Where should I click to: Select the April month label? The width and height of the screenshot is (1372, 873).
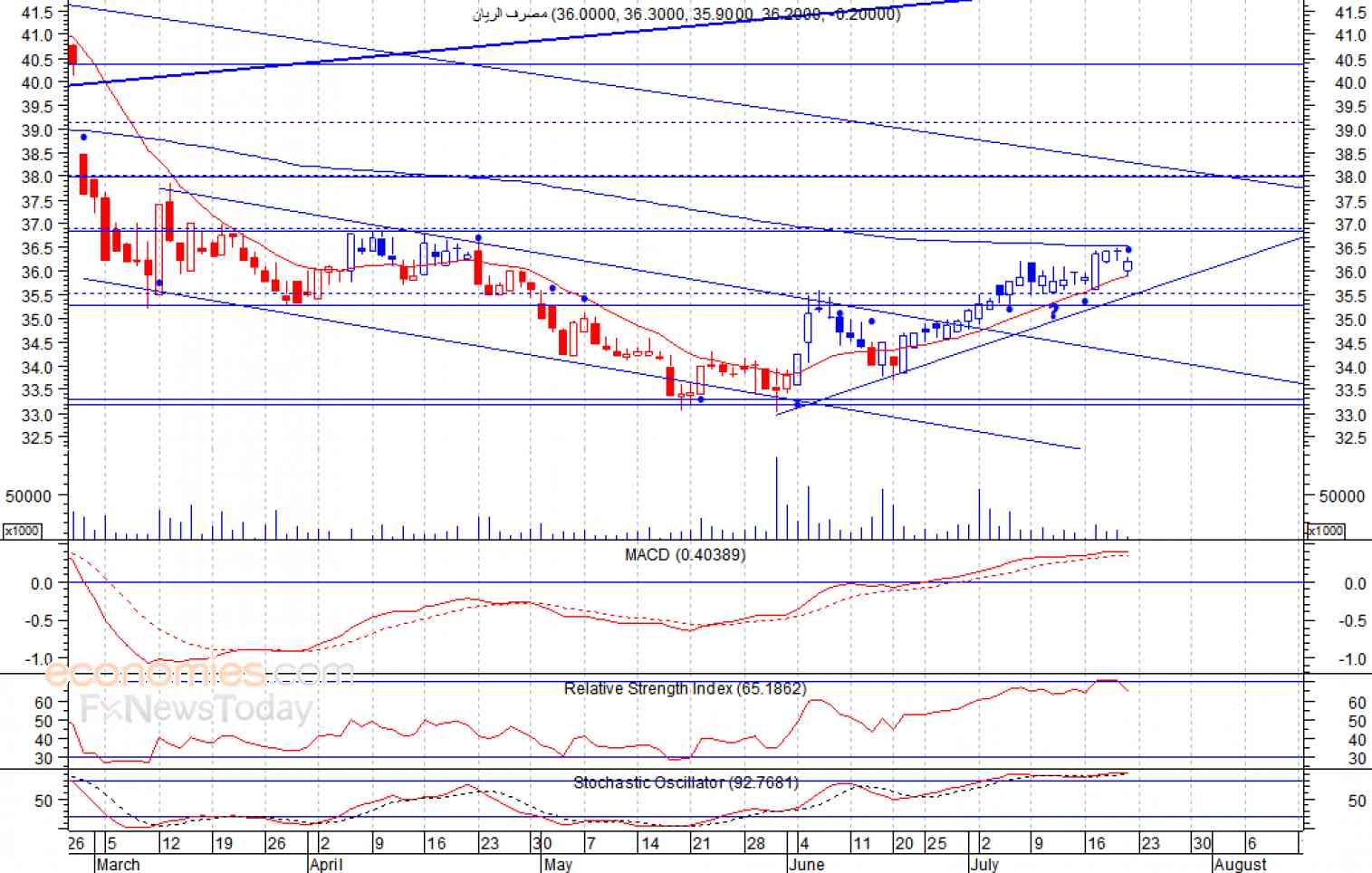326,864
